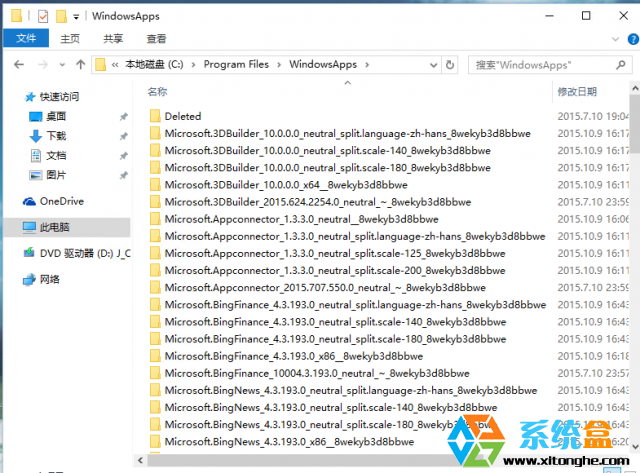Click 本地磁盘 (C:) in address bar
Viewport: 640px width, 473px height.
(x=154, y=64)
